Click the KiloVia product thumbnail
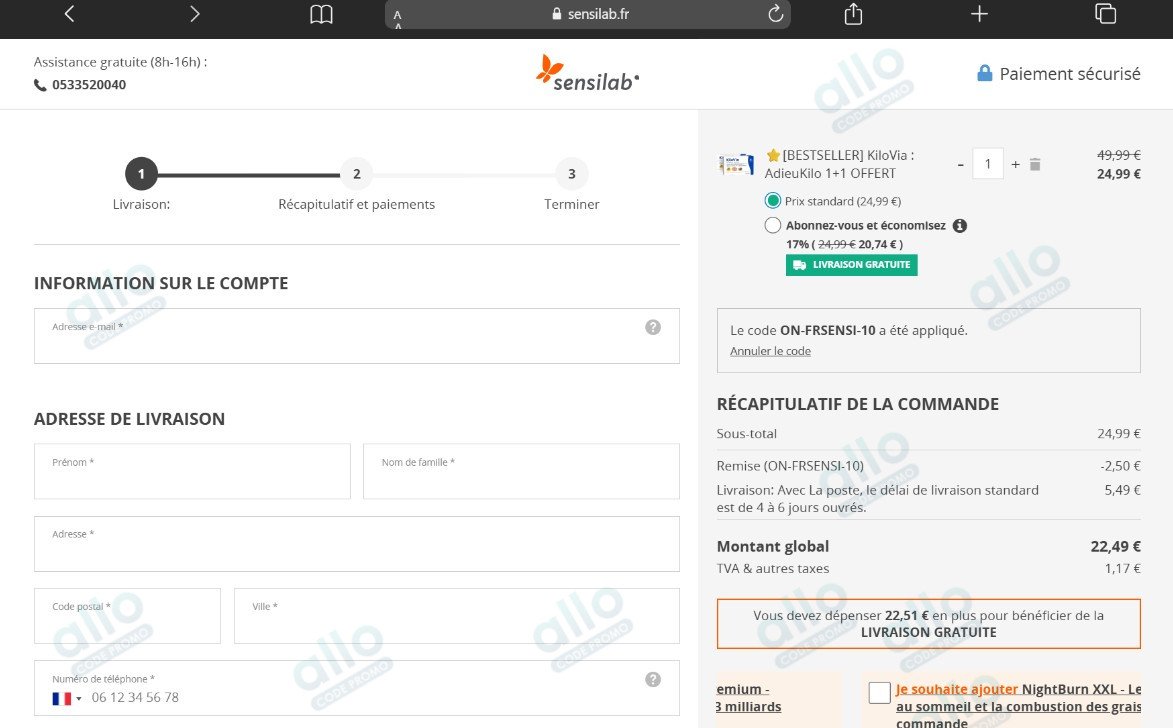This screenshot has width=1173, height=728. pyautogui.click(x=736, y=164)
